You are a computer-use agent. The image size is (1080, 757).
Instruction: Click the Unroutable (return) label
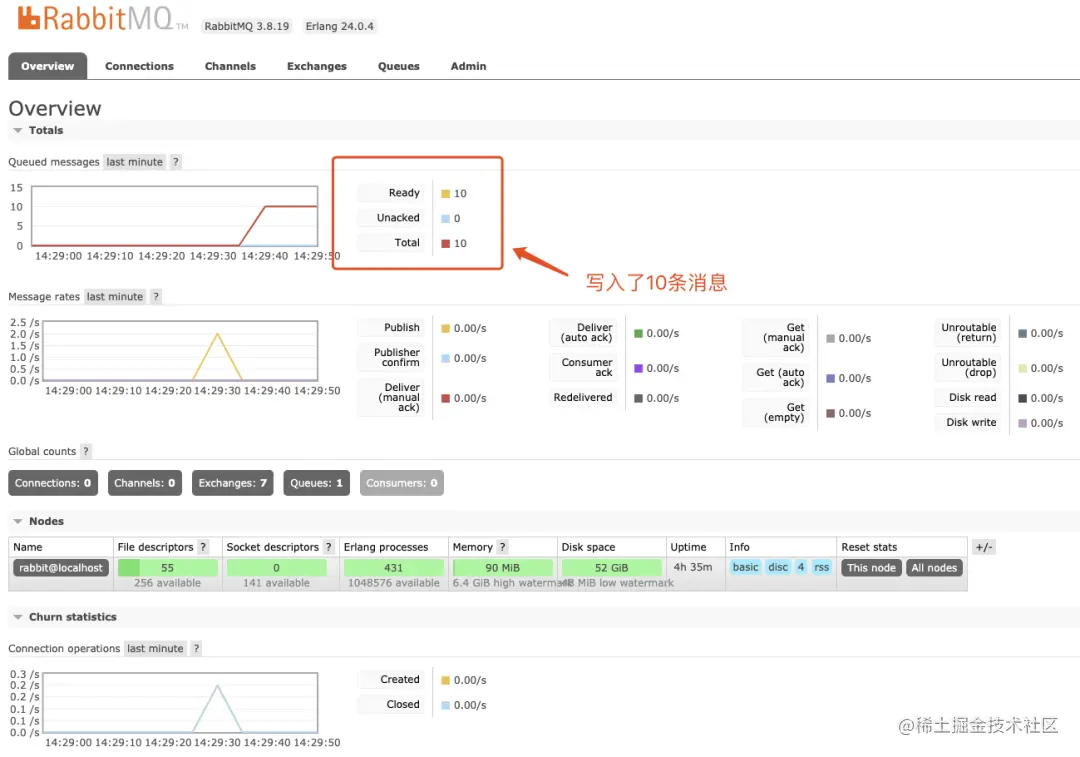click(968, 333)
